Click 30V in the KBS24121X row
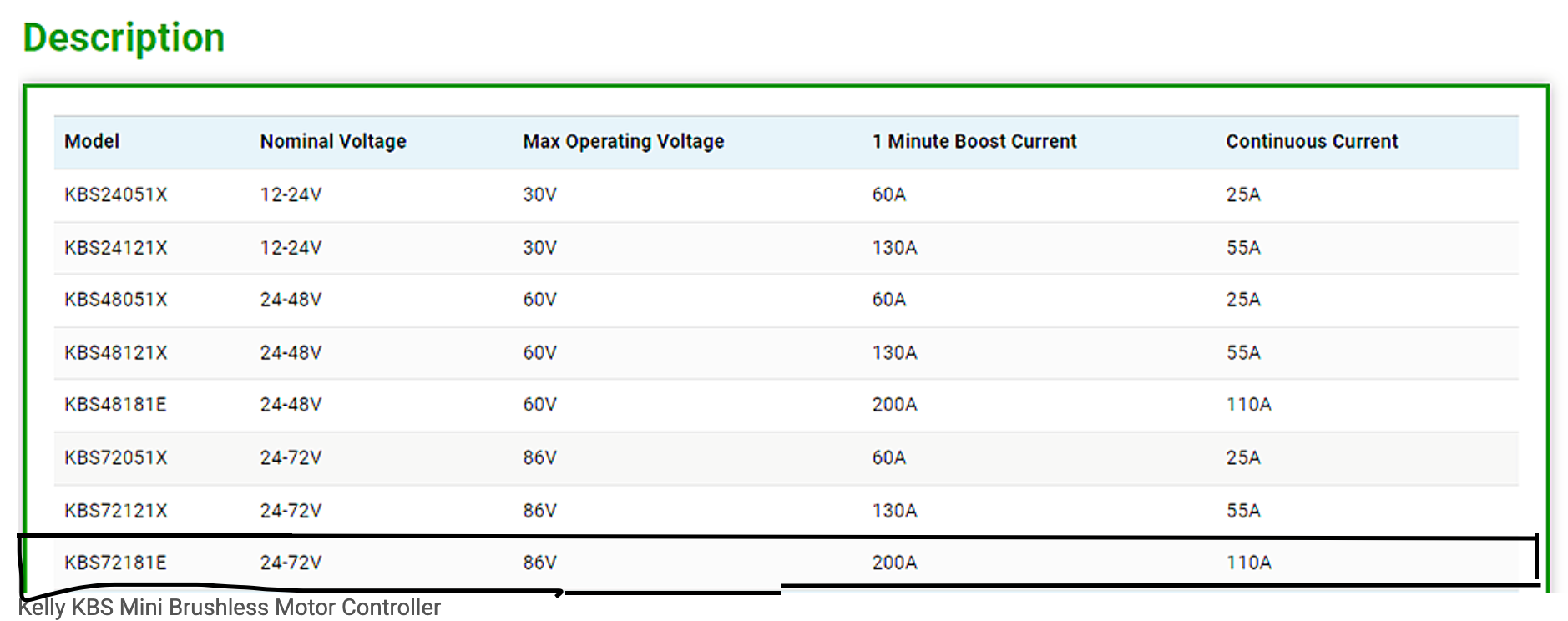Image resolution: width=1568 pixels, height=621 pixels. [539, 248]
